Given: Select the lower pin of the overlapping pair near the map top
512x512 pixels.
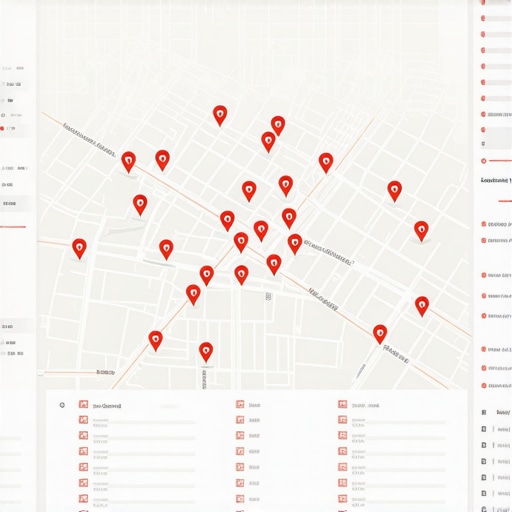Looking at the screenshot, I should [x=268, y=141].
